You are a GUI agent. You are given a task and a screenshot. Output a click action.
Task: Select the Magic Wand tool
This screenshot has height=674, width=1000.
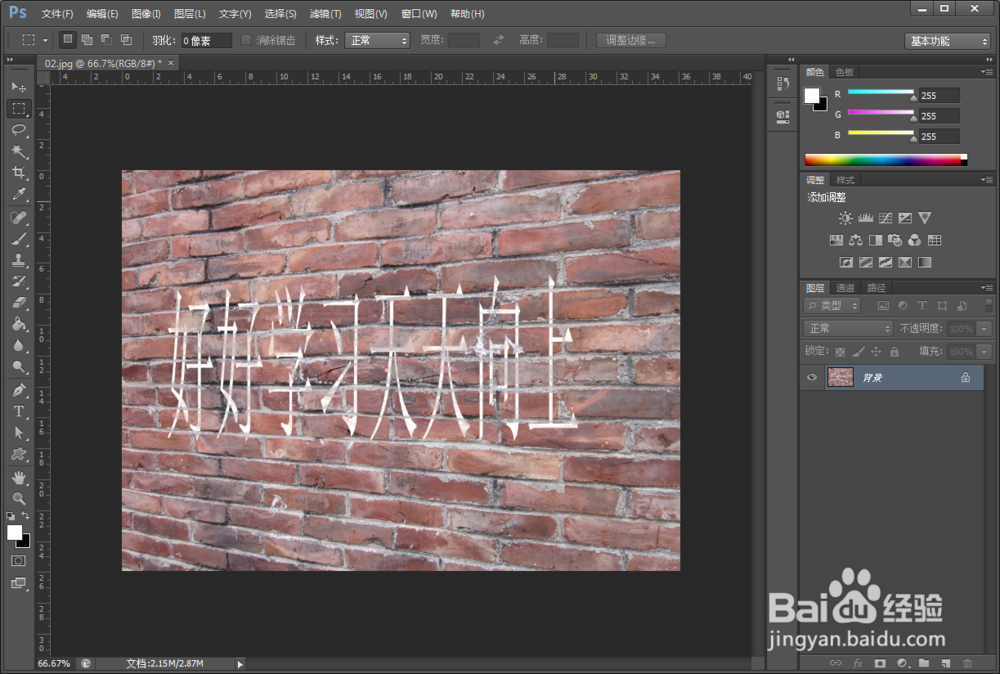pyautogui.click(x=18, y=151)
